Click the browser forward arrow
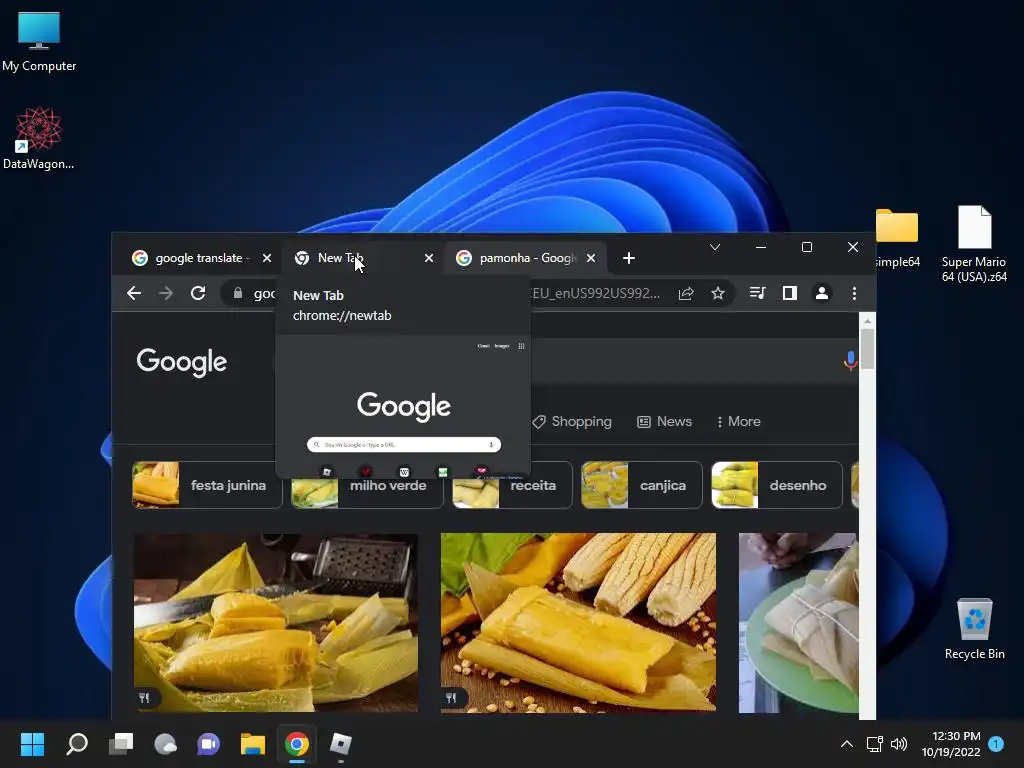Image resolution: width=1024 pixels, height=768 pixels. click(166, 293)
